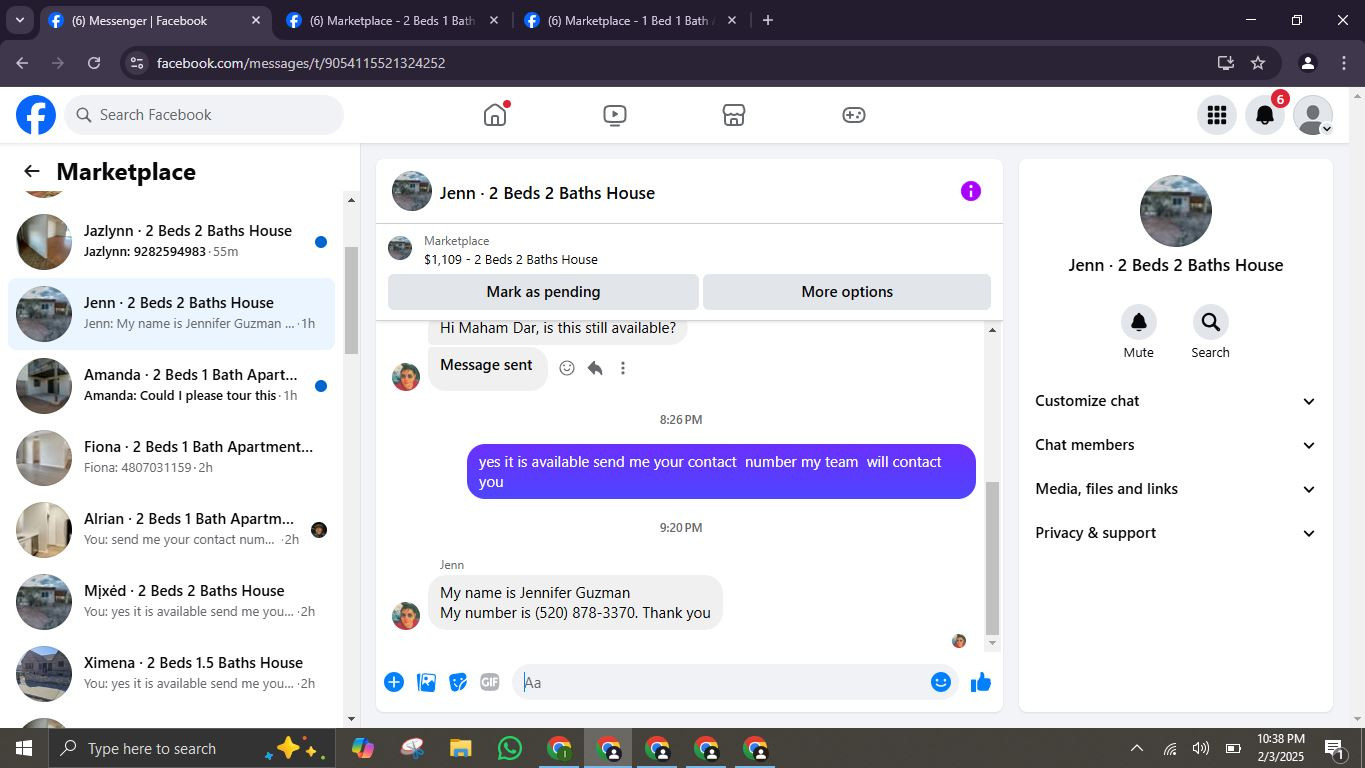Click the Windows taskbar search box

[x=190, y=748]
